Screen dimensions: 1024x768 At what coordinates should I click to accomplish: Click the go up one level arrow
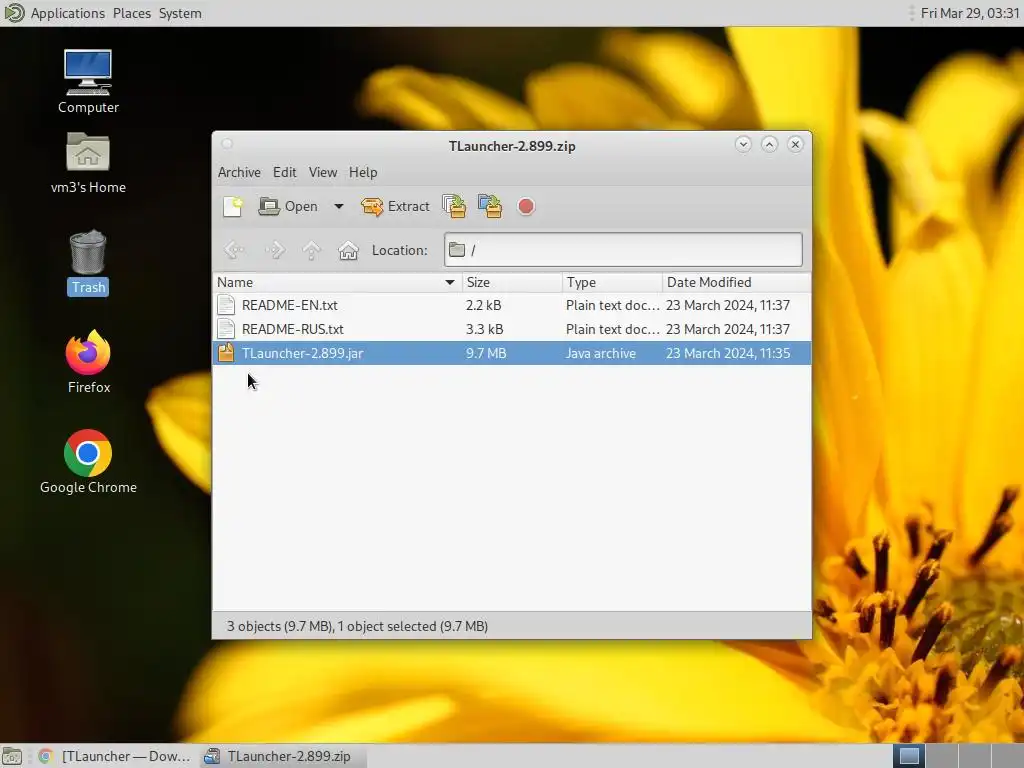click(x=312, y=250)
